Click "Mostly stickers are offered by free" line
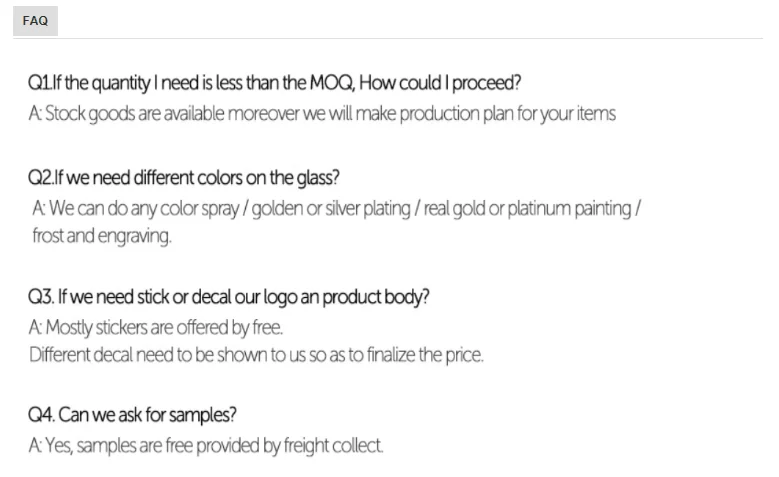 tap(156, 327)
